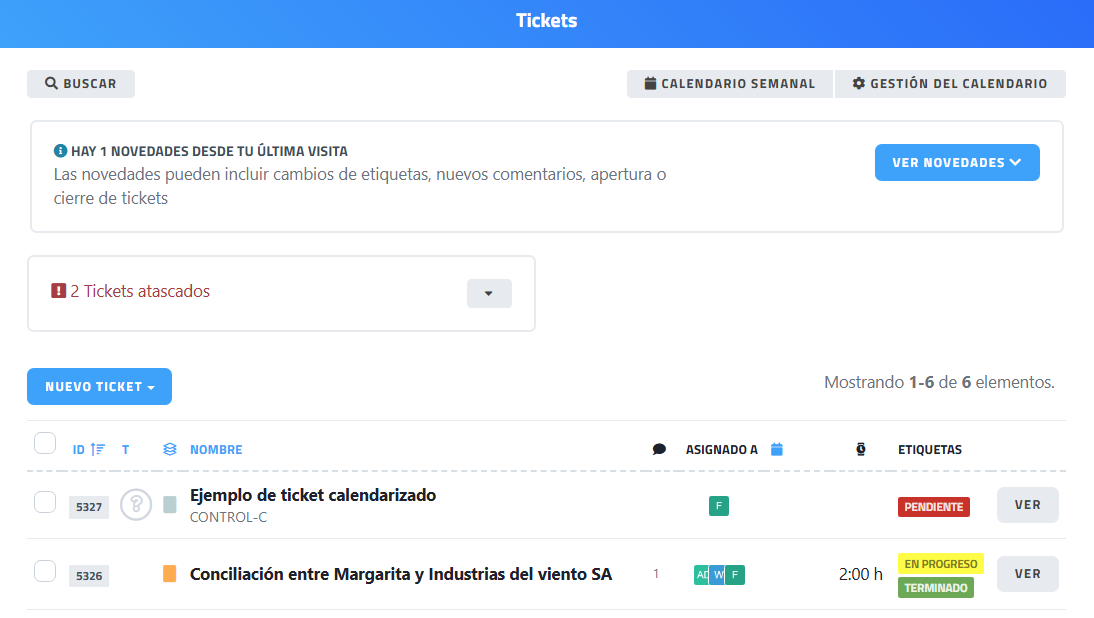Viewport: 1094px width, 618px height.
Task: Click the green F assignee badge on ticket 5327
Action: point(719,506)
